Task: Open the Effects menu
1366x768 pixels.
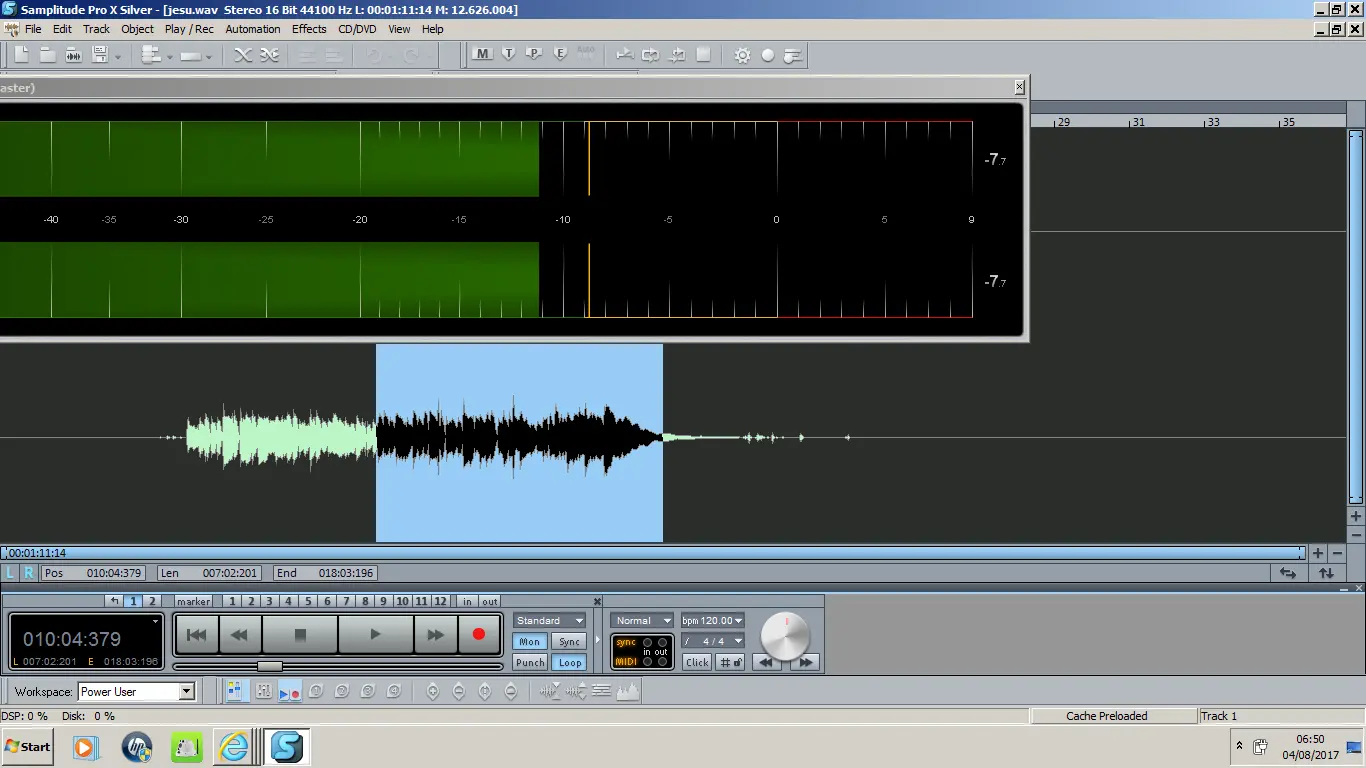Action: tap(309, 29)
